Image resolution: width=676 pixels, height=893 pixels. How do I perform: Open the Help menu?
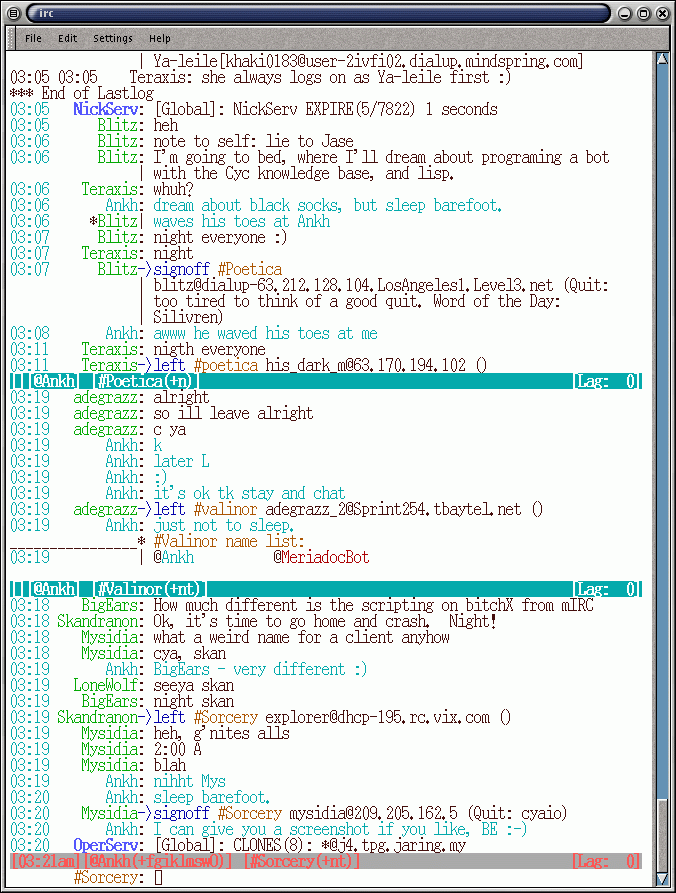159,38
